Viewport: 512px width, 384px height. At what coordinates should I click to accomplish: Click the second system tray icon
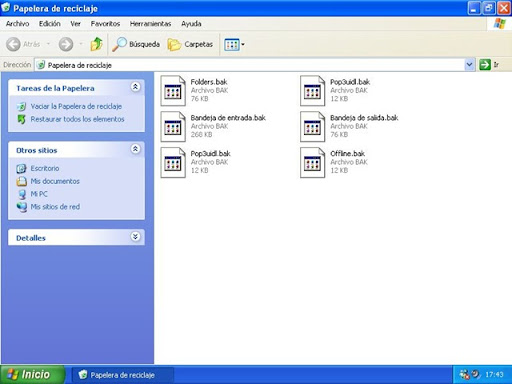tap(476, 375)
